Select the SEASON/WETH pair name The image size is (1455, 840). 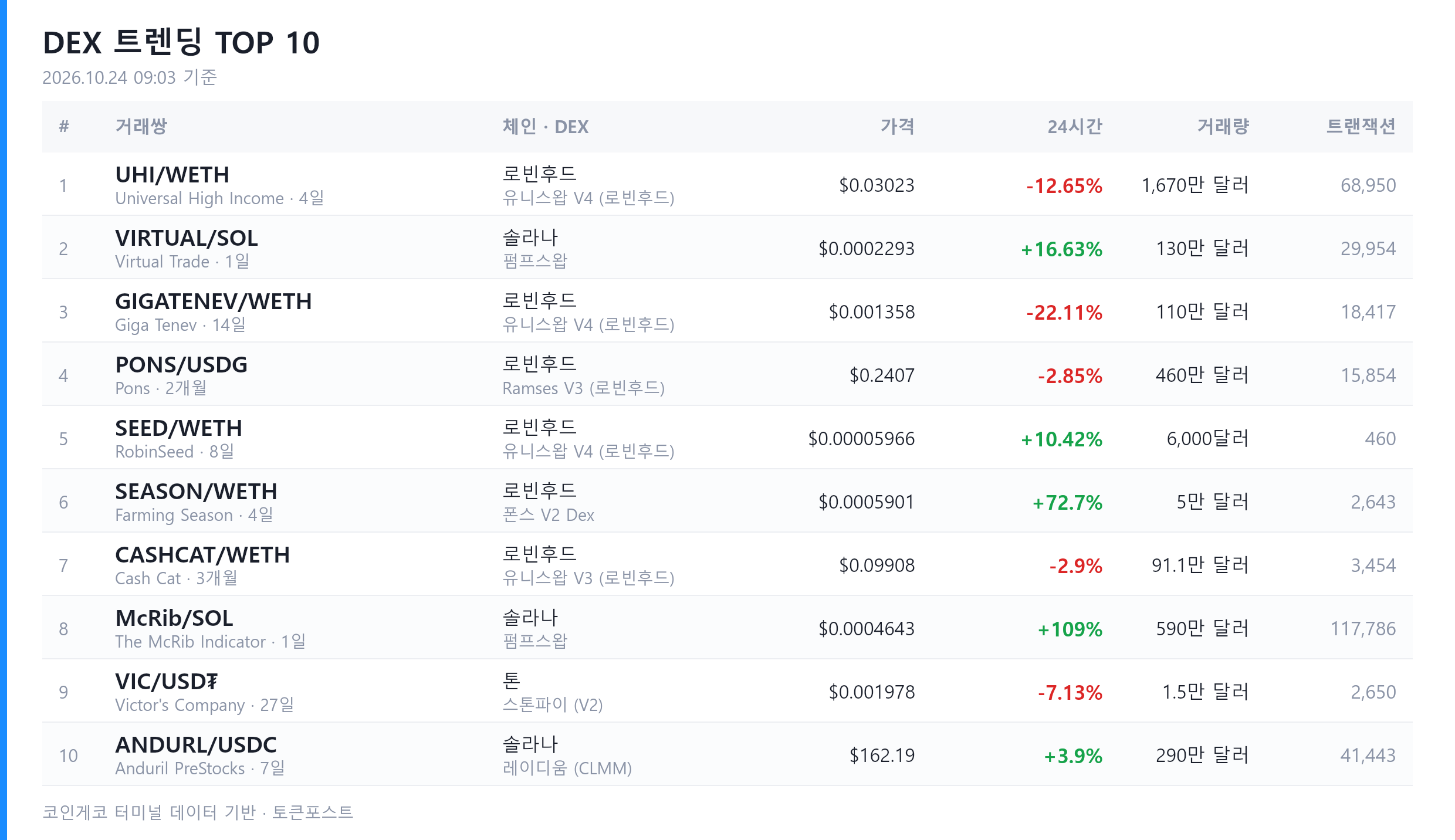[x=196, y=492]
